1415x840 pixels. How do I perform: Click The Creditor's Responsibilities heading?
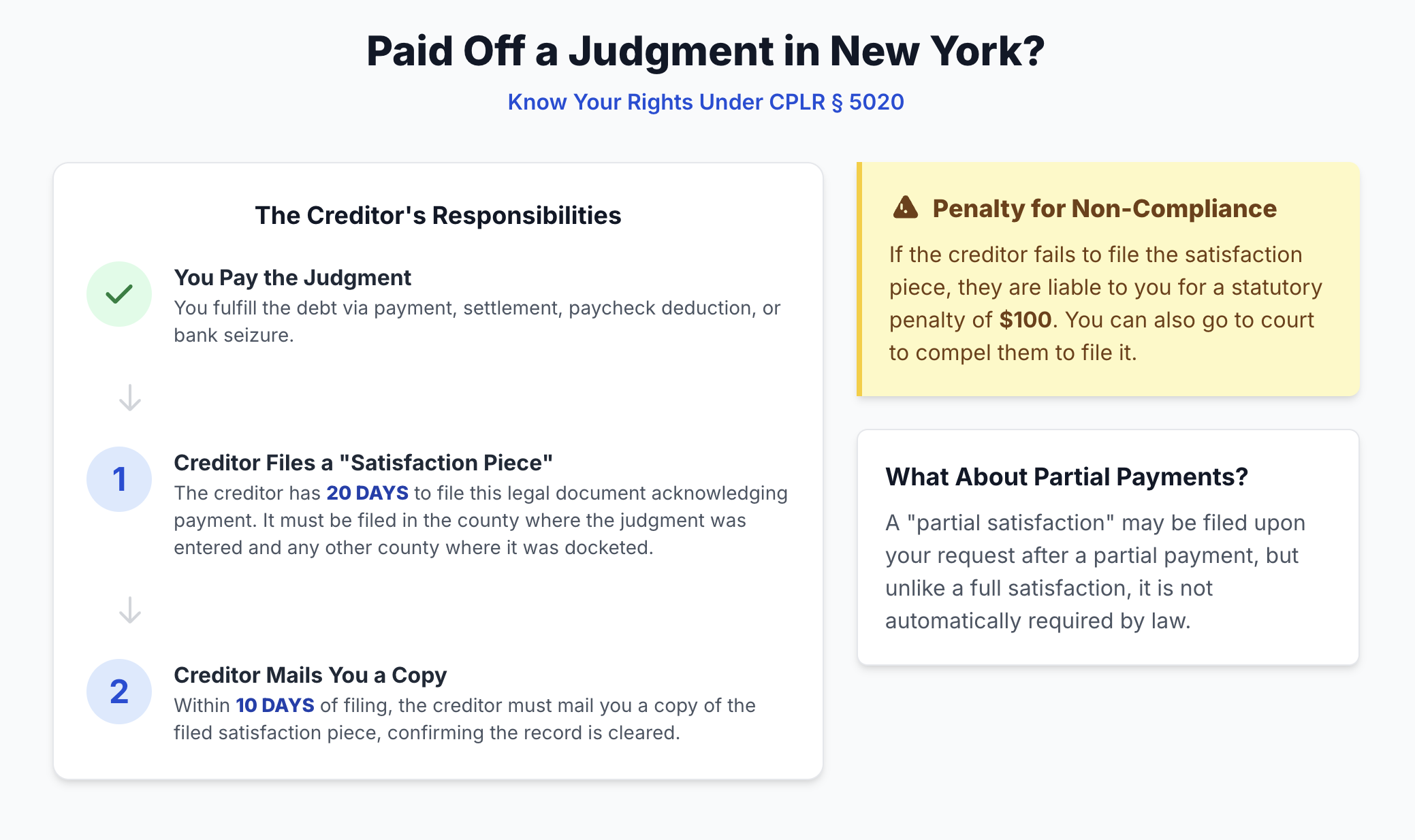[438, 215]
